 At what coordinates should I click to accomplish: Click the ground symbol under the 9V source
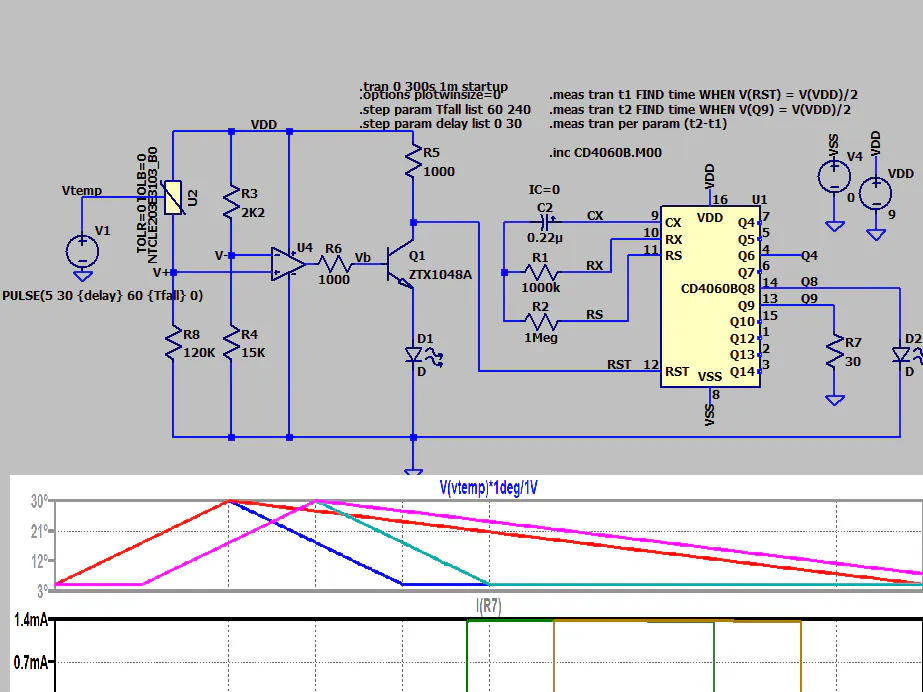(876, 235)
